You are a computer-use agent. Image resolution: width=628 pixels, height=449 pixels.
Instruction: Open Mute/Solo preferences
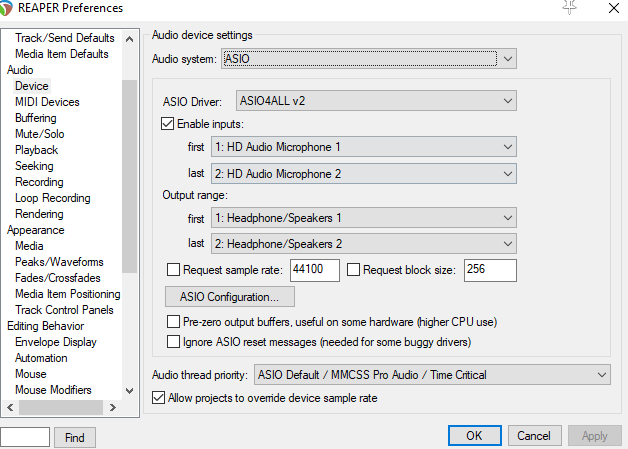[40, 134]
